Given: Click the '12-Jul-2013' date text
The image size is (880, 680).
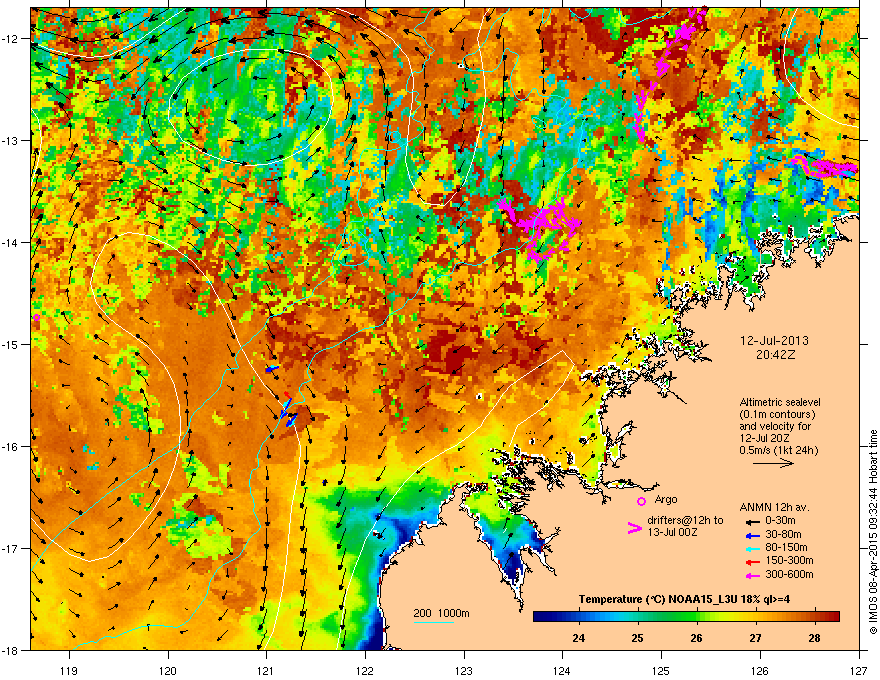Looking at the screenshot, I should pos(774,341).
